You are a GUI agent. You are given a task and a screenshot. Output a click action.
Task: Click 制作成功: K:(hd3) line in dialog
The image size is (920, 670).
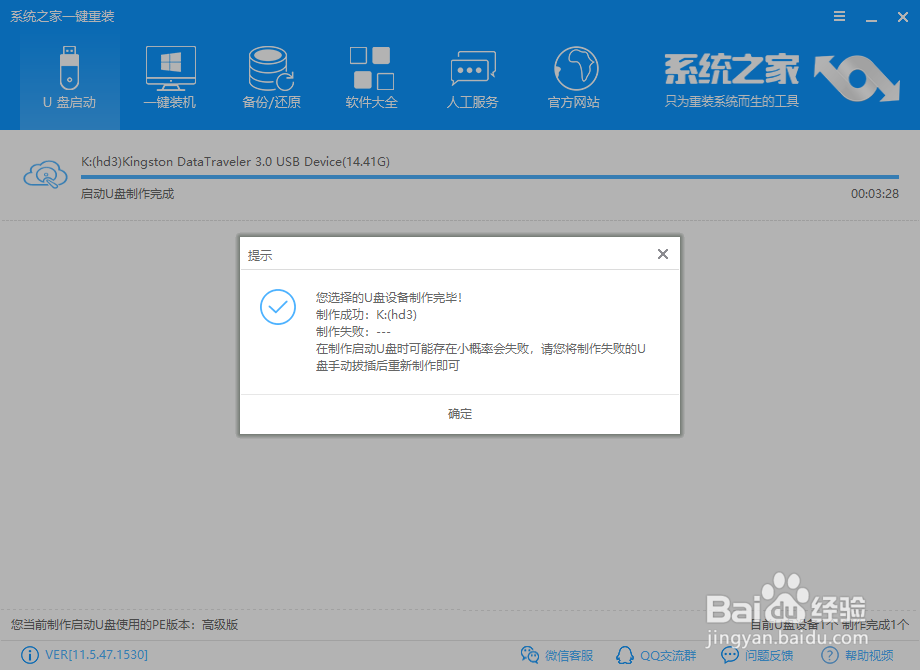[x=366, y=315]
